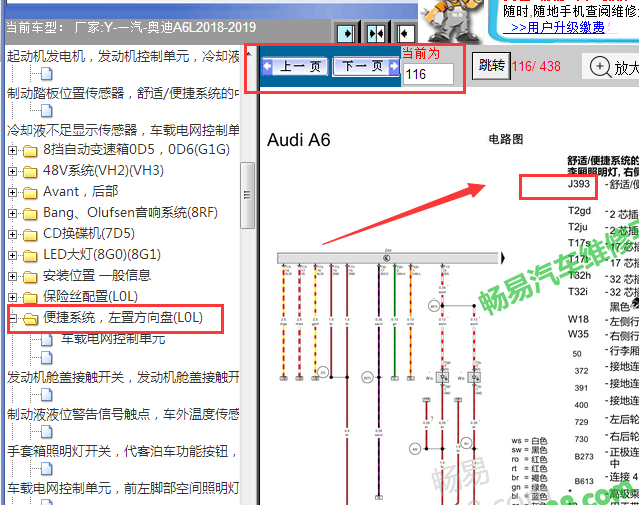
Task: Select the 48V系统 folder icon
Action: point(30,172)
